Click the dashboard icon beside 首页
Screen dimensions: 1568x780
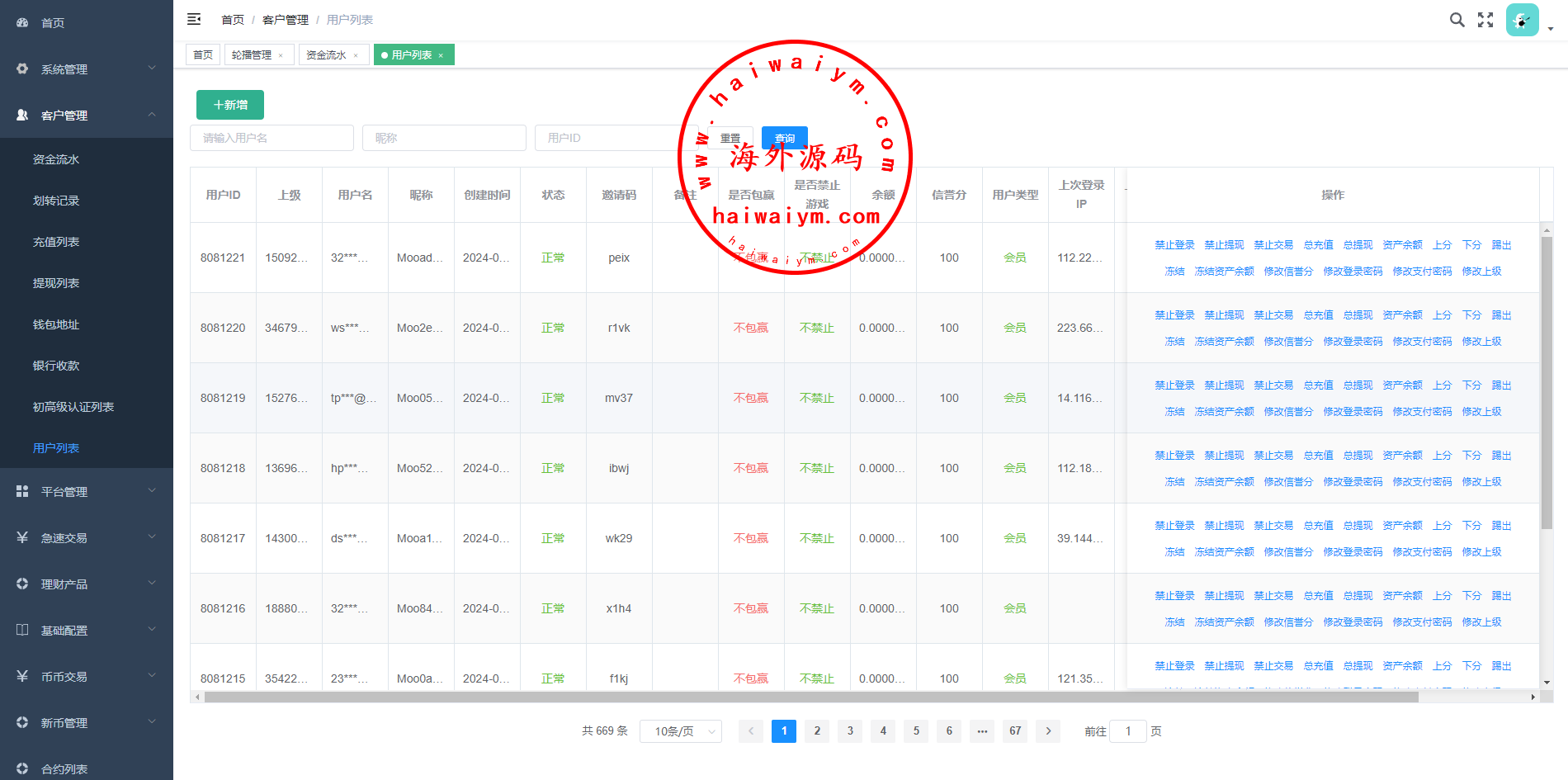point(22,23)
